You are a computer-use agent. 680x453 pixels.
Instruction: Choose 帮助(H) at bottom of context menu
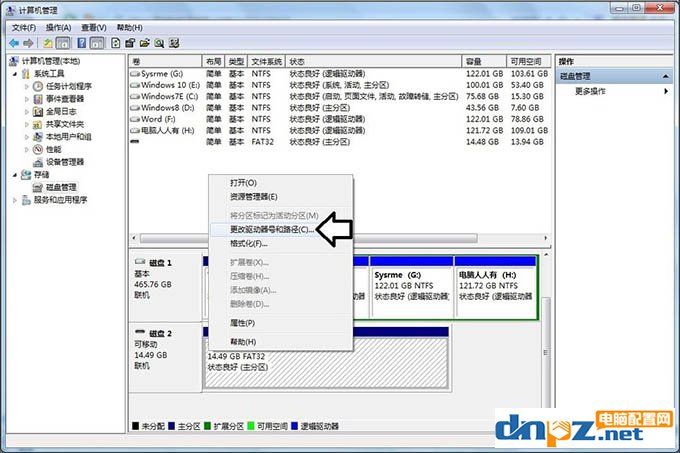click(x=243, y=342)
